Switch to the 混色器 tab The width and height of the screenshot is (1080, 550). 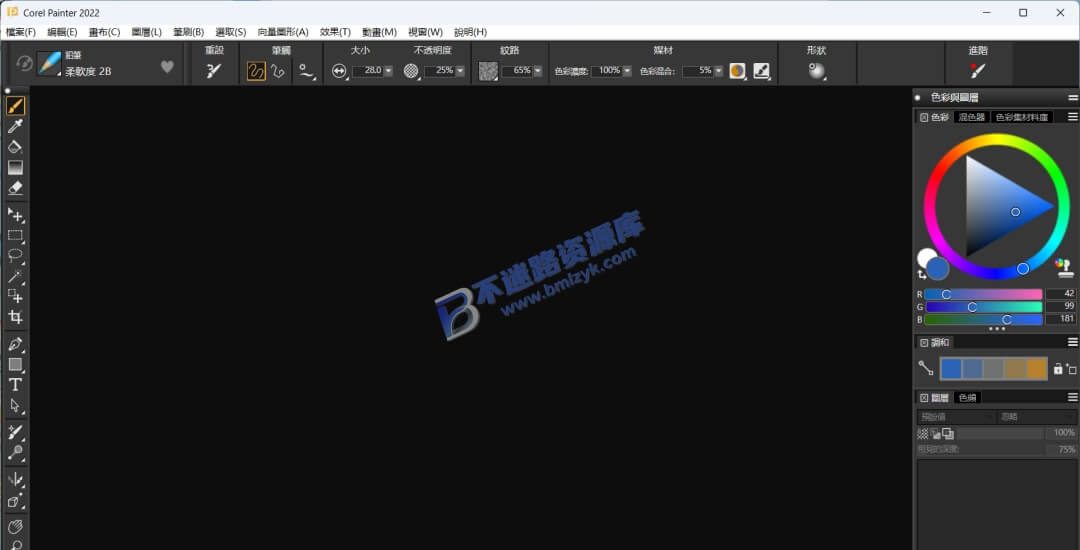(x=972, y=117)
